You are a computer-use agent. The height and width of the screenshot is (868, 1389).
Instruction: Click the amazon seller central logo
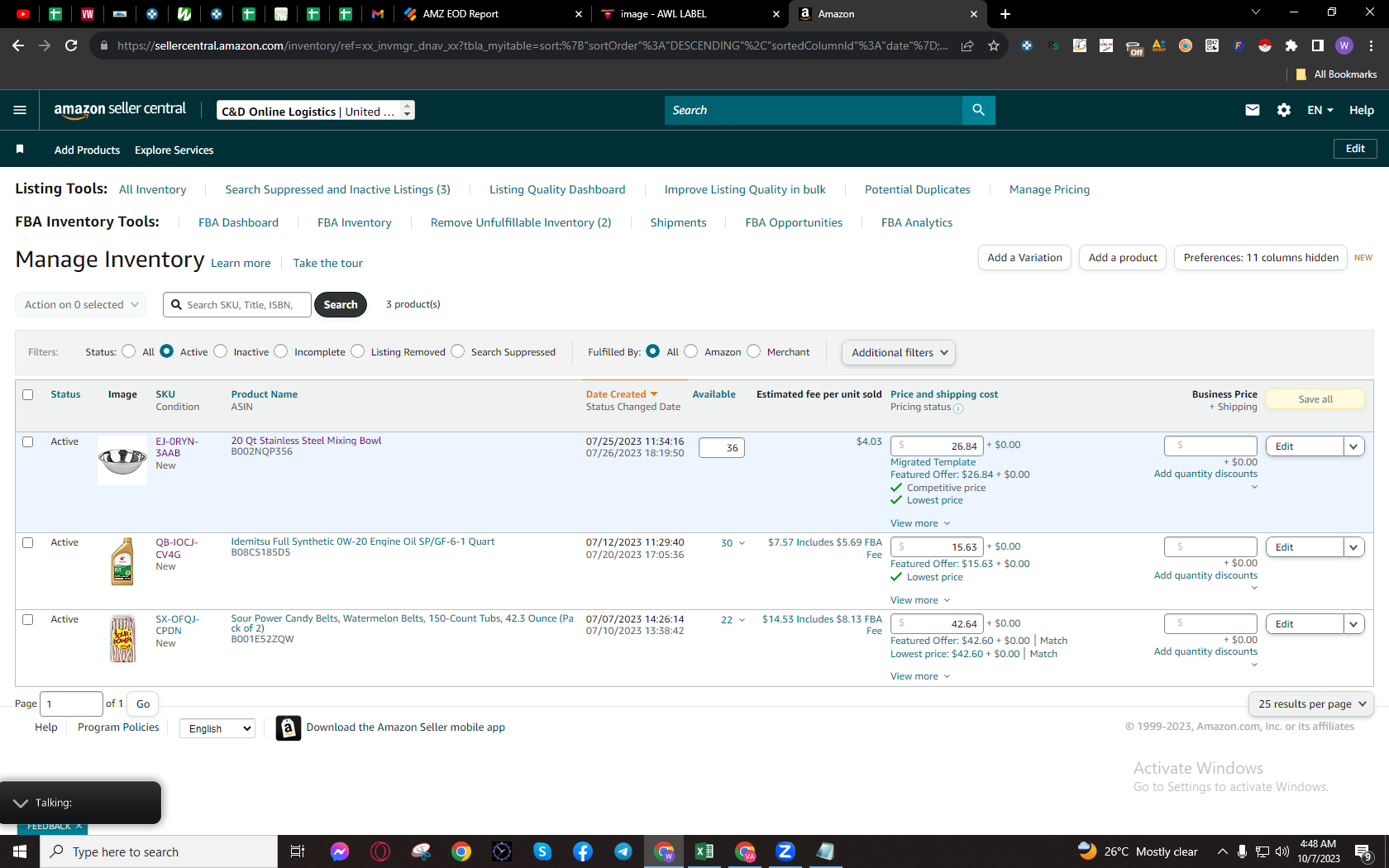pyautogui.click(x=120, y=110)
